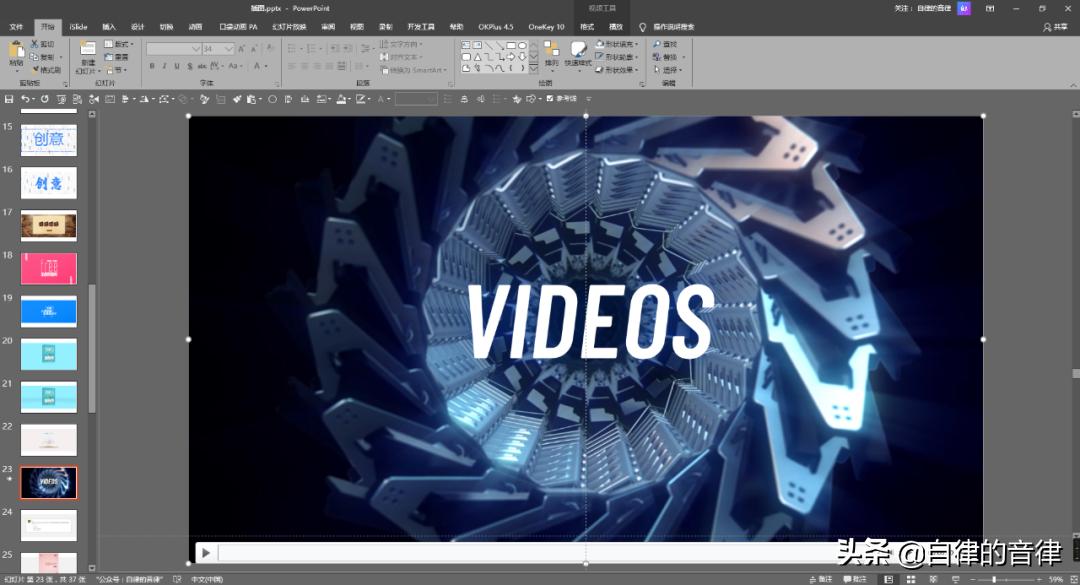
Task: Play the video on the slide
Action: click(205, 552)
